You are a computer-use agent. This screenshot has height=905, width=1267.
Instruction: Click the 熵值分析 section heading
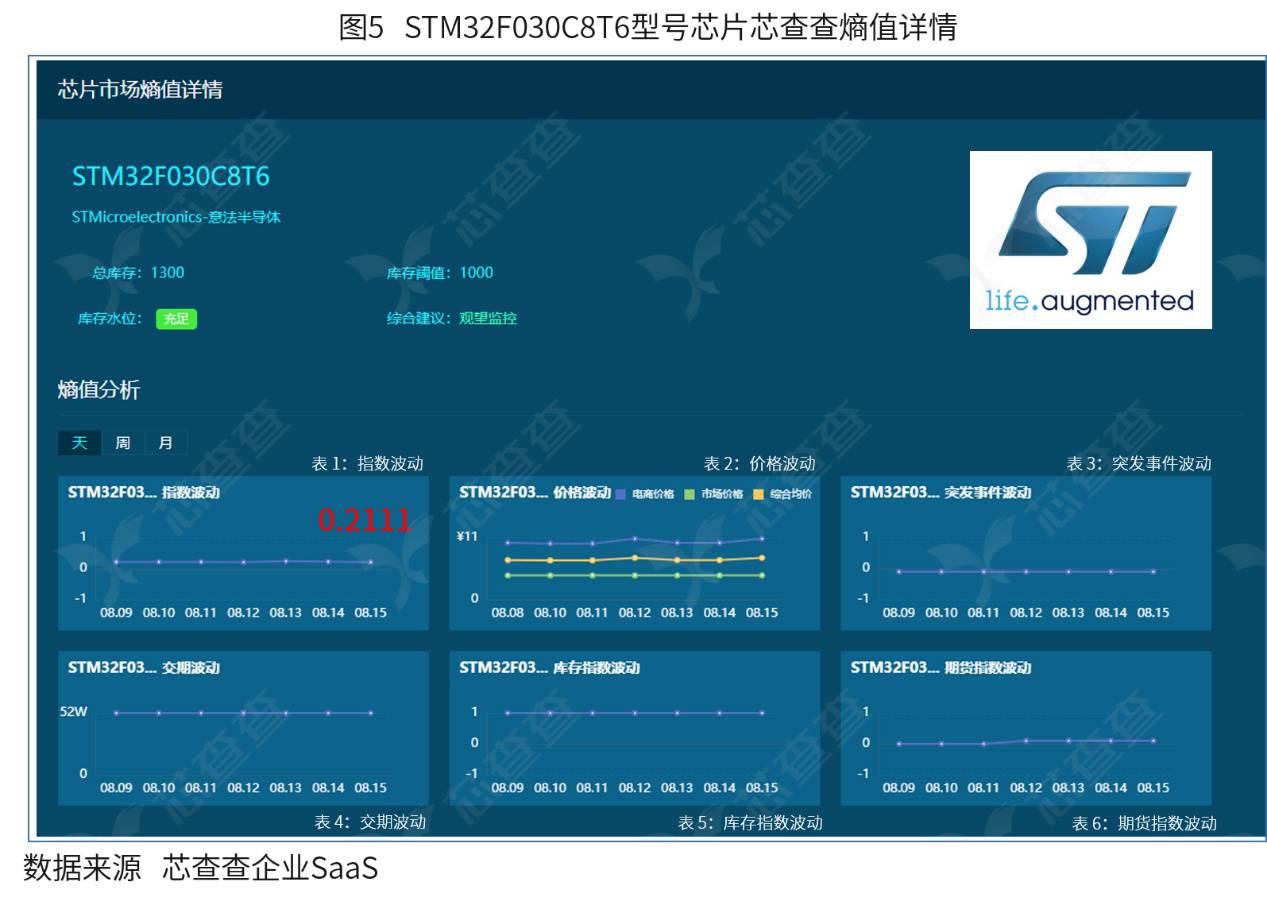point(99,390)
